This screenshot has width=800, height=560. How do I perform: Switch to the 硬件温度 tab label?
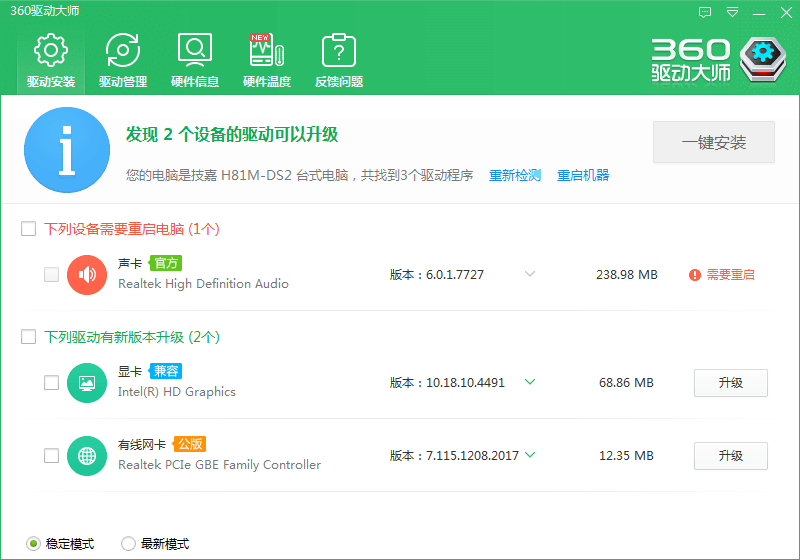267,82
